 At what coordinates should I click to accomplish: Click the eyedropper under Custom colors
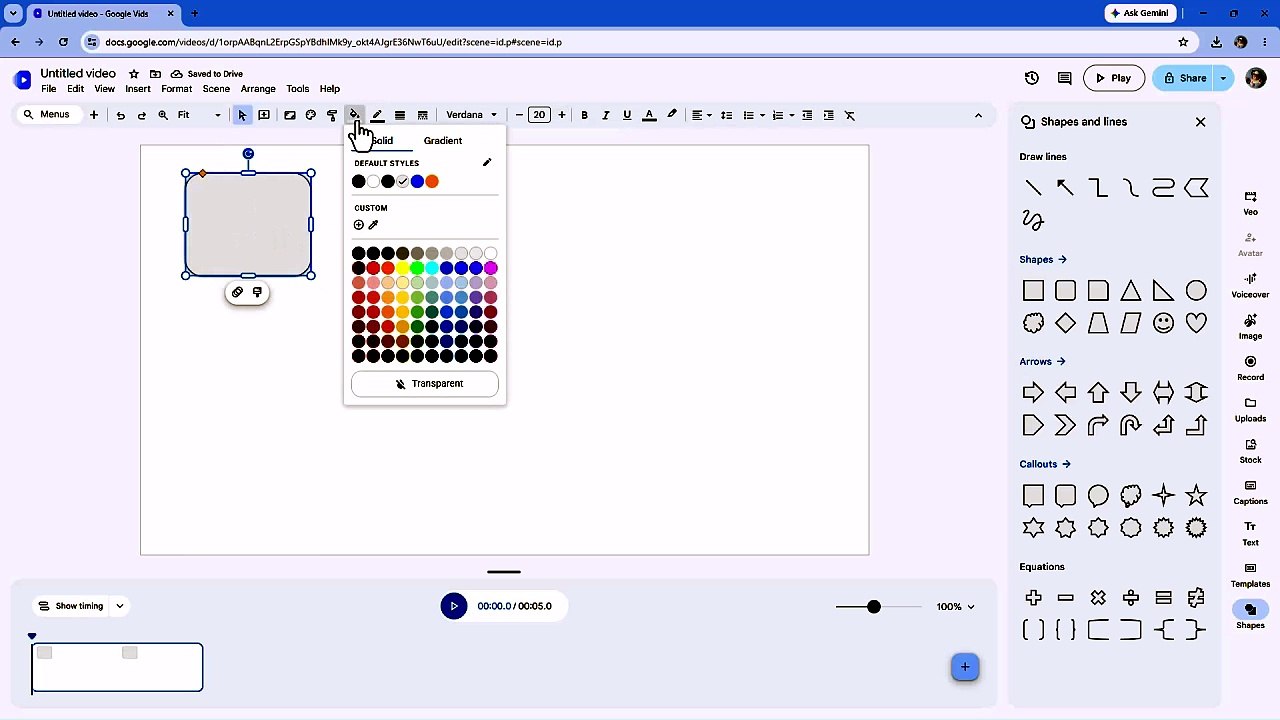(x=373, y=225)
